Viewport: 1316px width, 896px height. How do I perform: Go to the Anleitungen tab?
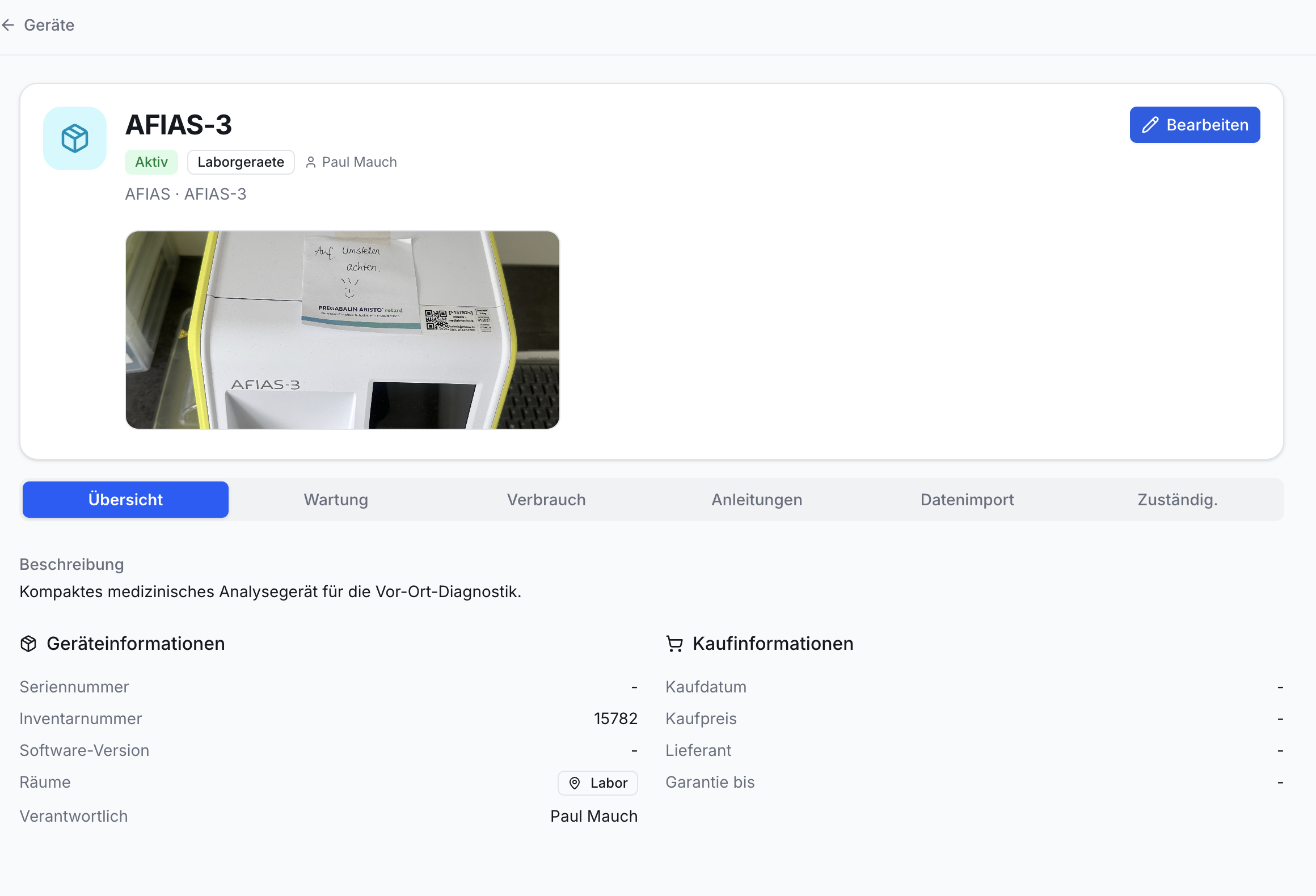tap(757, 500)
